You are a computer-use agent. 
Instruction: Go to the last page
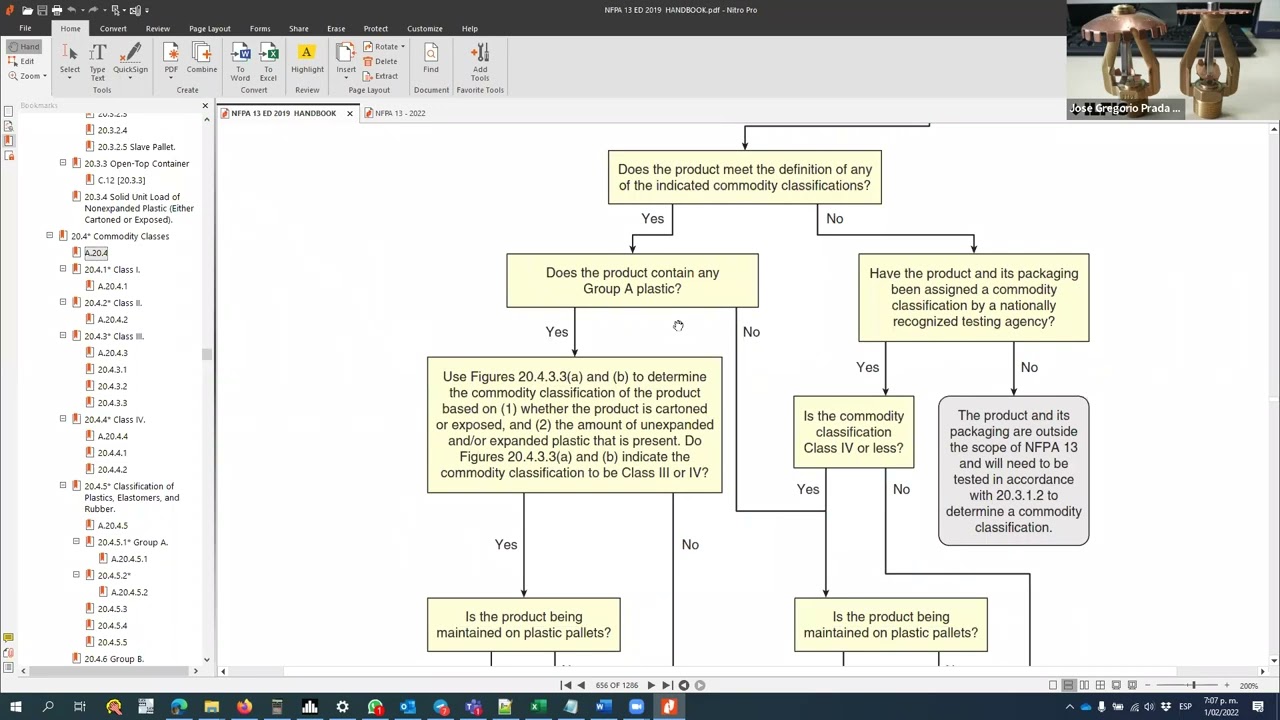coord(666,685)
